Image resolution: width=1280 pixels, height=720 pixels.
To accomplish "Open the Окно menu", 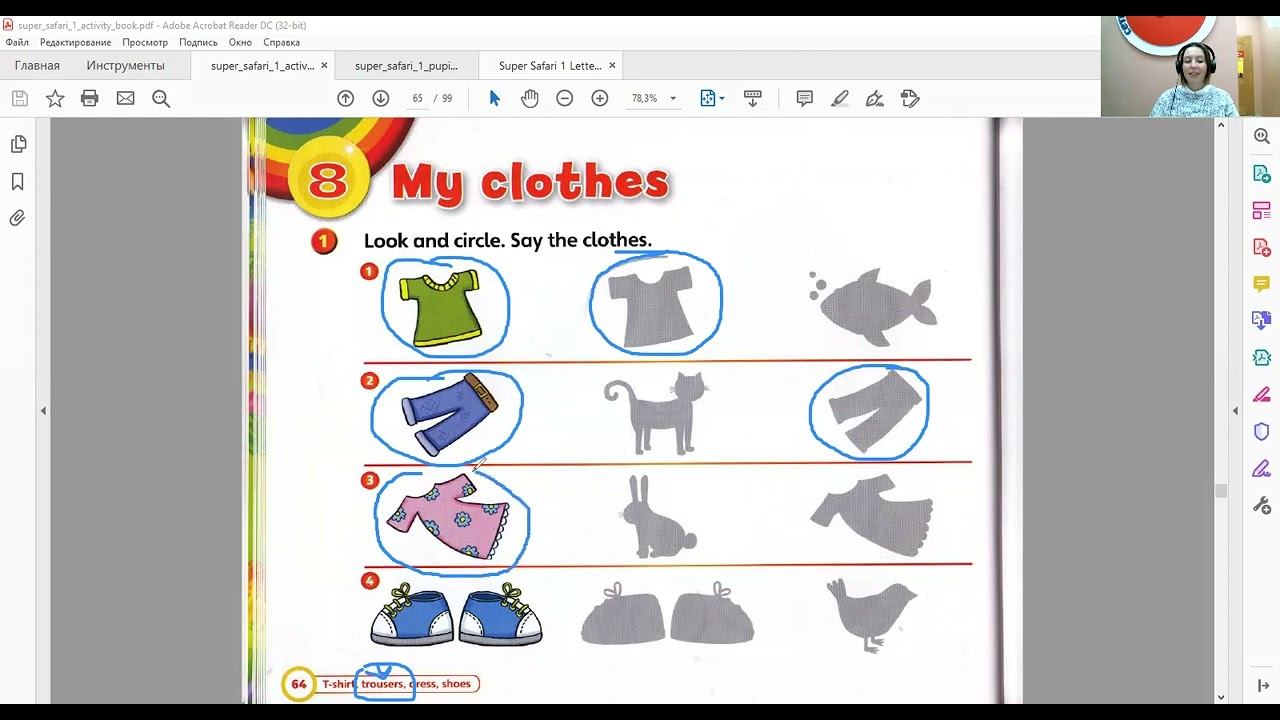I will (x=240, y=42).
